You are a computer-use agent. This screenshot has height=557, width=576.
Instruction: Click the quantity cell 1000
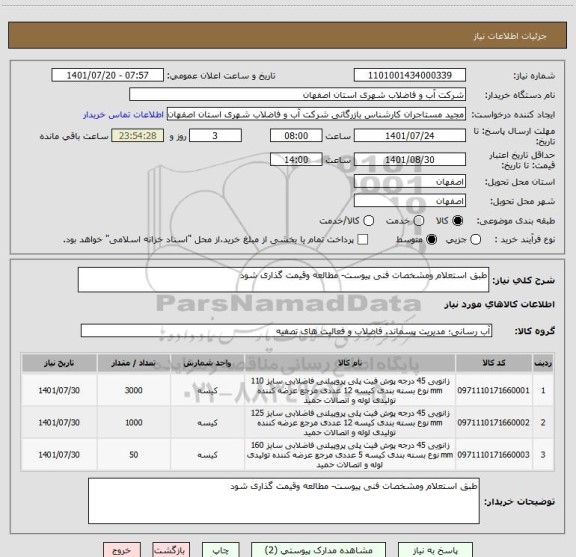coord(133,423)
